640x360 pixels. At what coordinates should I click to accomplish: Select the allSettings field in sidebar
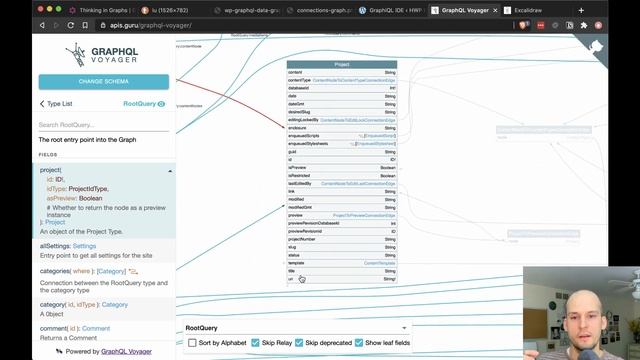point(104,251)
